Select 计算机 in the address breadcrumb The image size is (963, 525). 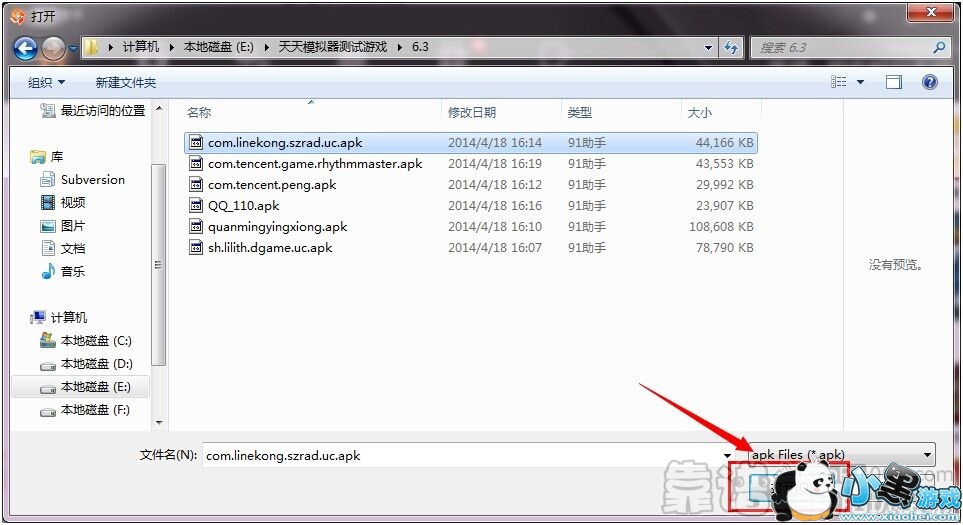click(140, 47)
